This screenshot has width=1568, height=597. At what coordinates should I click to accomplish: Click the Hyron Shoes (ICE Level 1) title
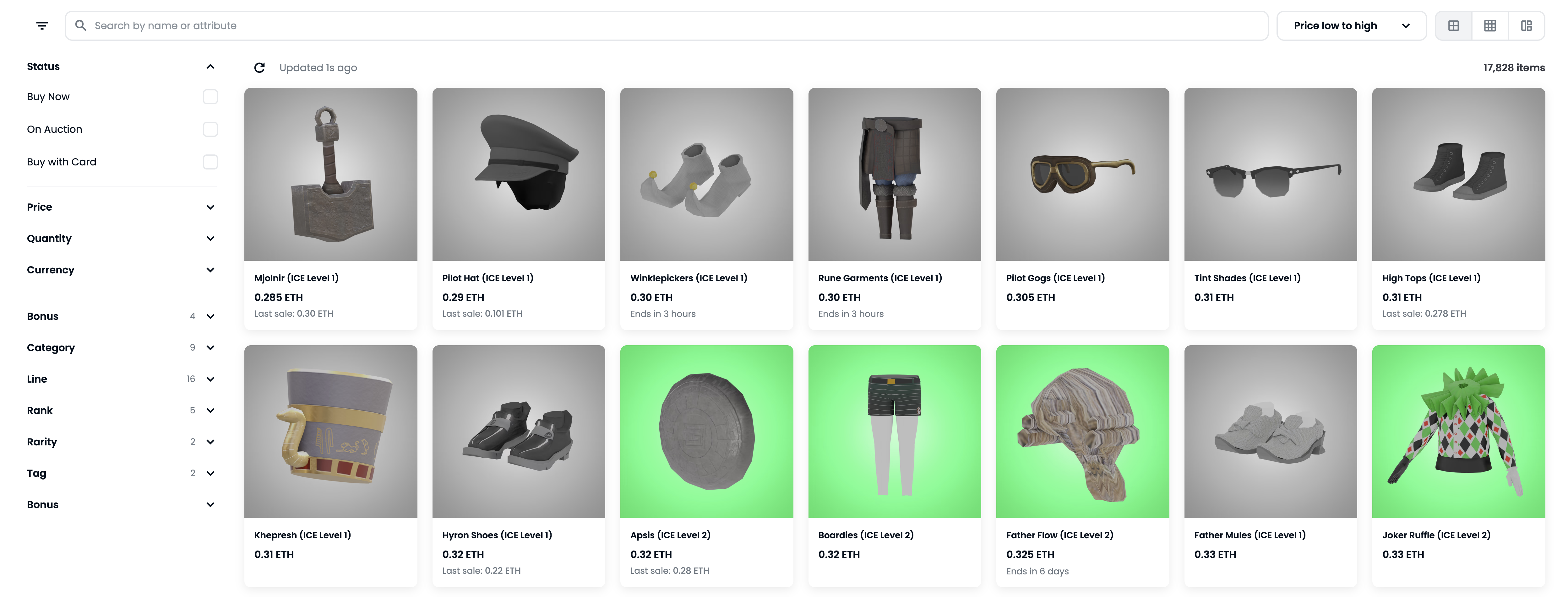point(497,535)
